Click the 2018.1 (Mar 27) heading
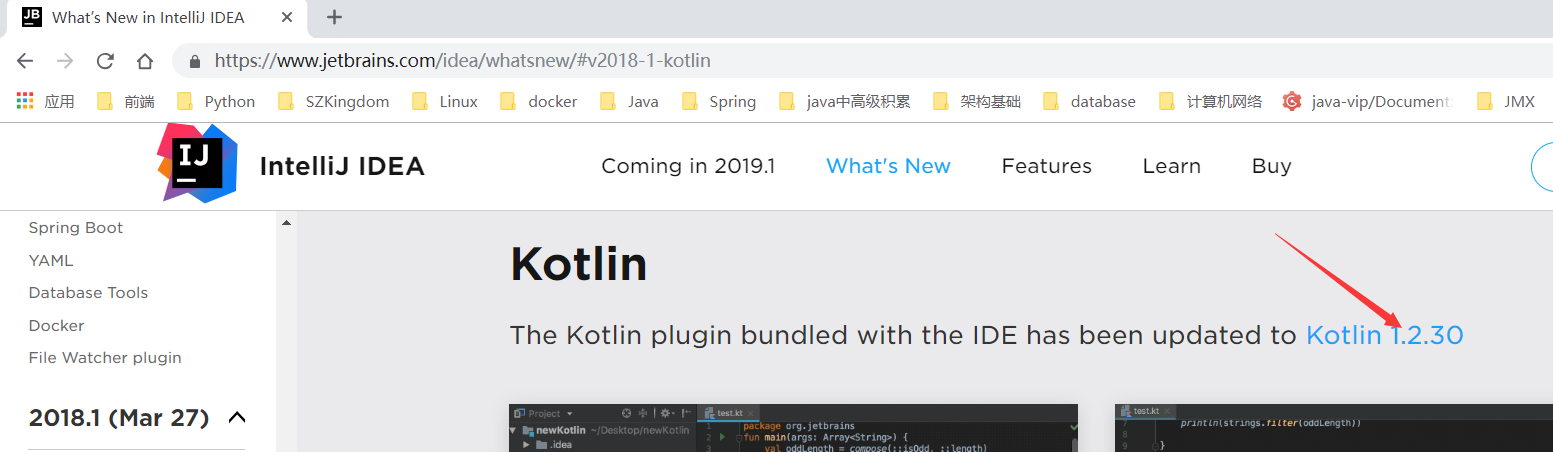 [119, 417]
